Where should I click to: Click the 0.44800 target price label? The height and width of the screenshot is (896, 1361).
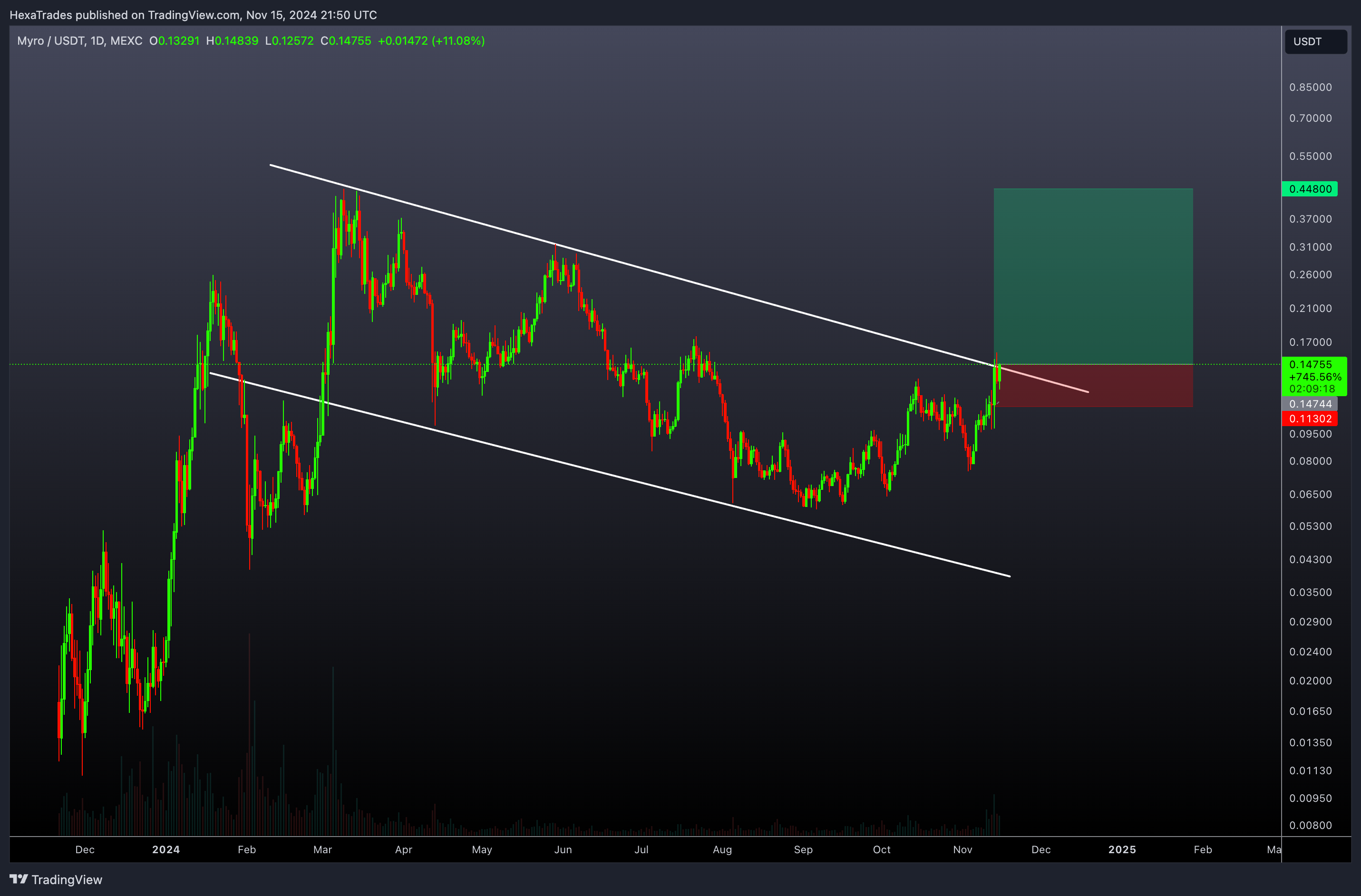(1310, 189)
